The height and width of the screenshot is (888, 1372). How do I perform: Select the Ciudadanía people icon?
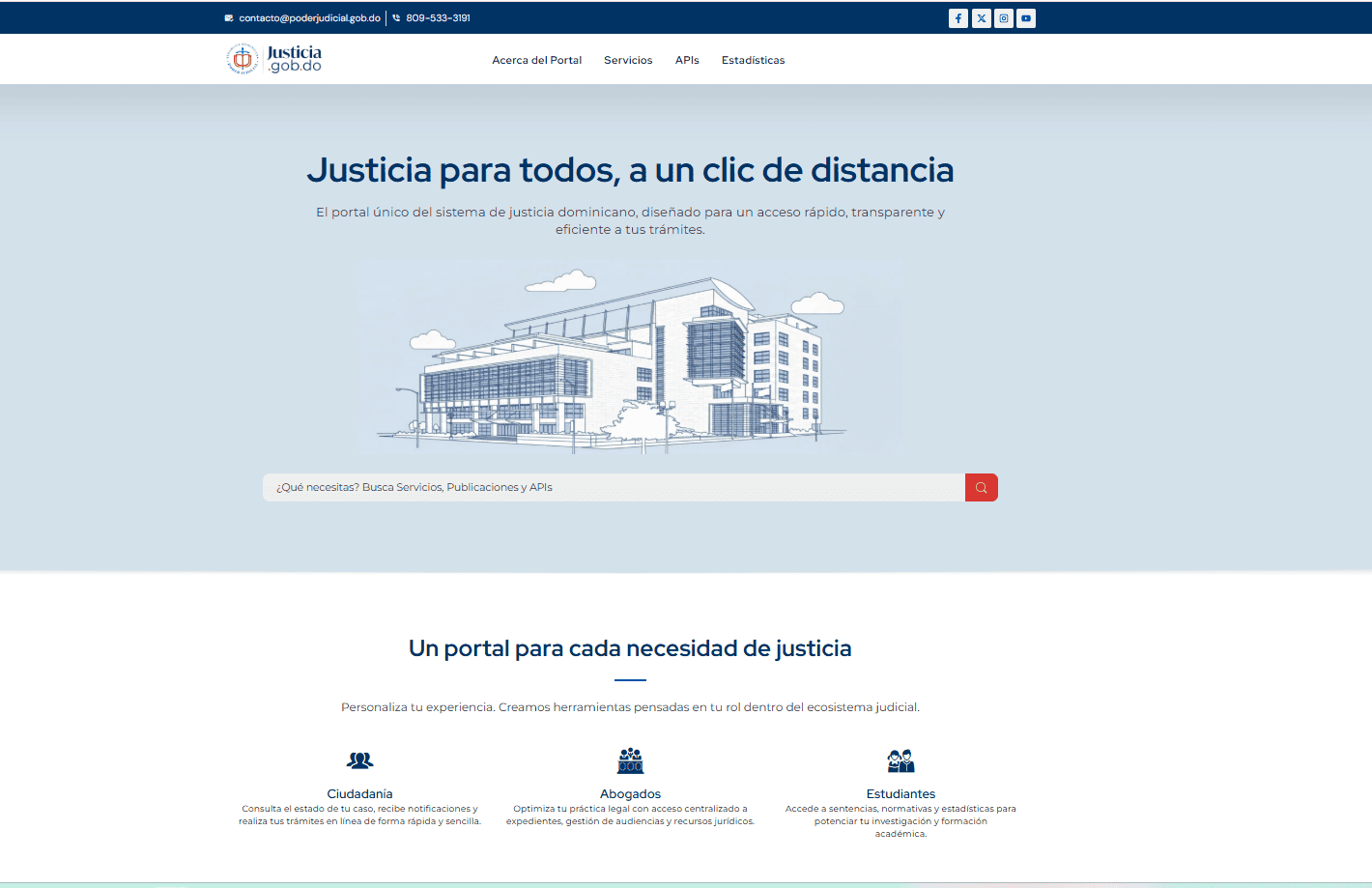coord(359,760)
